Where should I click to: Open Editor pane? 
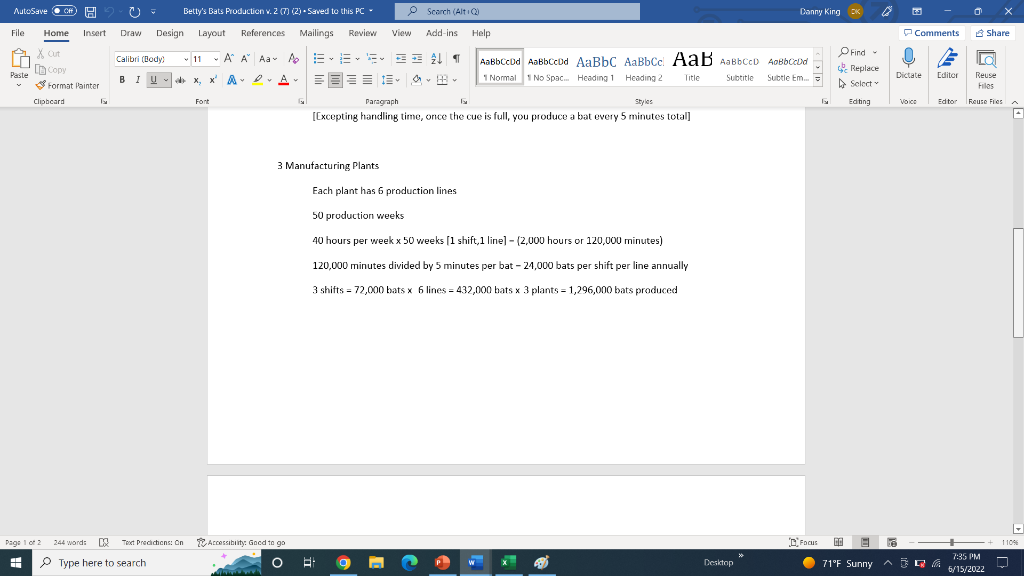948,64
